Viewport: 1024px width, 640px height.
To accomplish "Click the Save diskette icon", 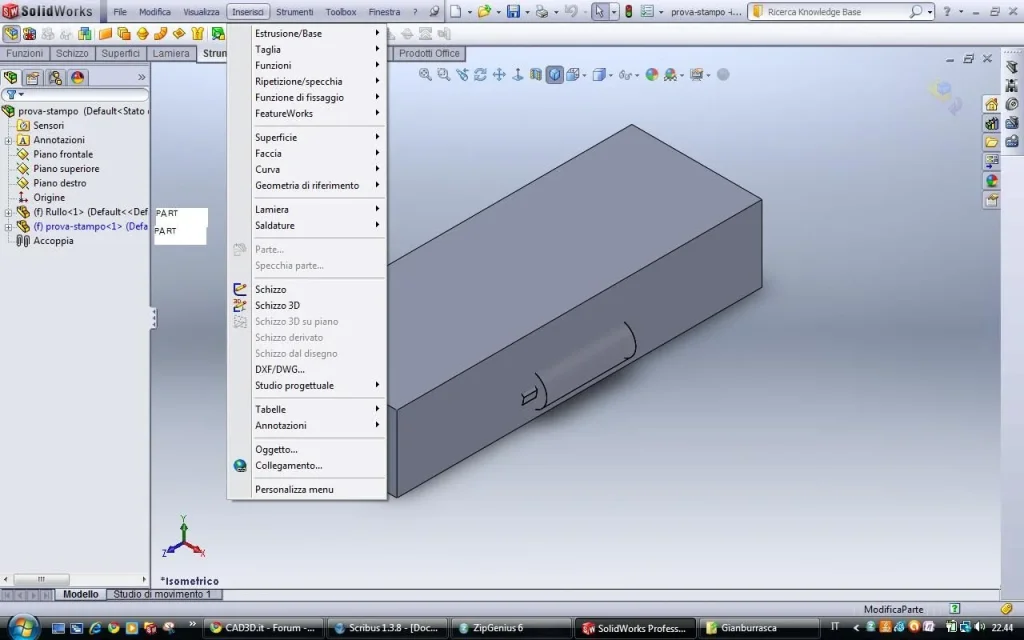I will click(x=513, y=11).
